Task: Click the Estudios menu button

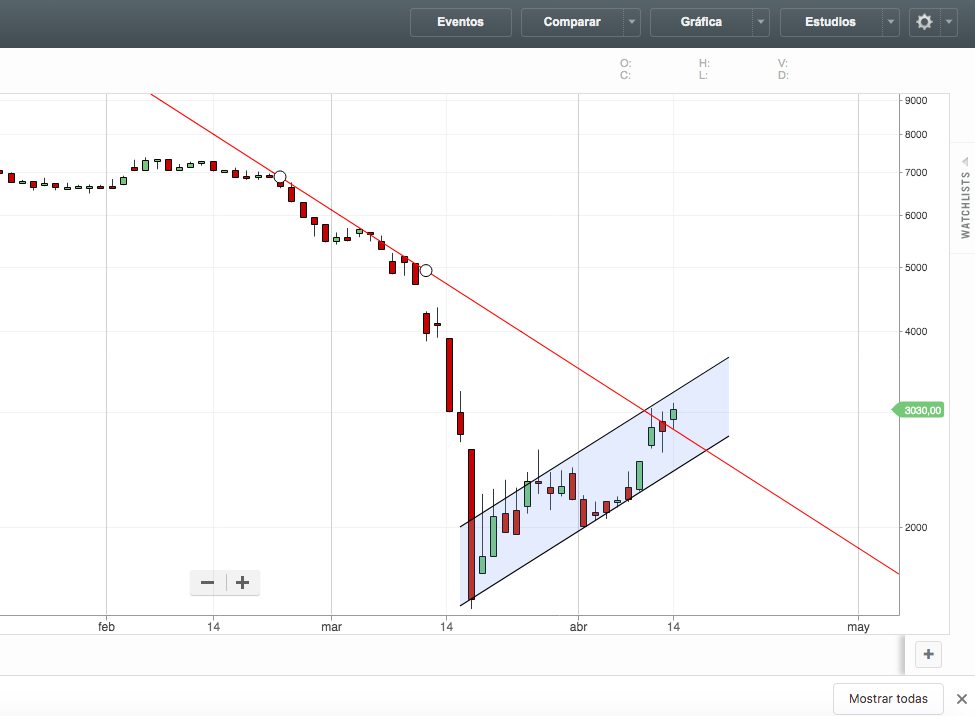Action: (831, 22)
